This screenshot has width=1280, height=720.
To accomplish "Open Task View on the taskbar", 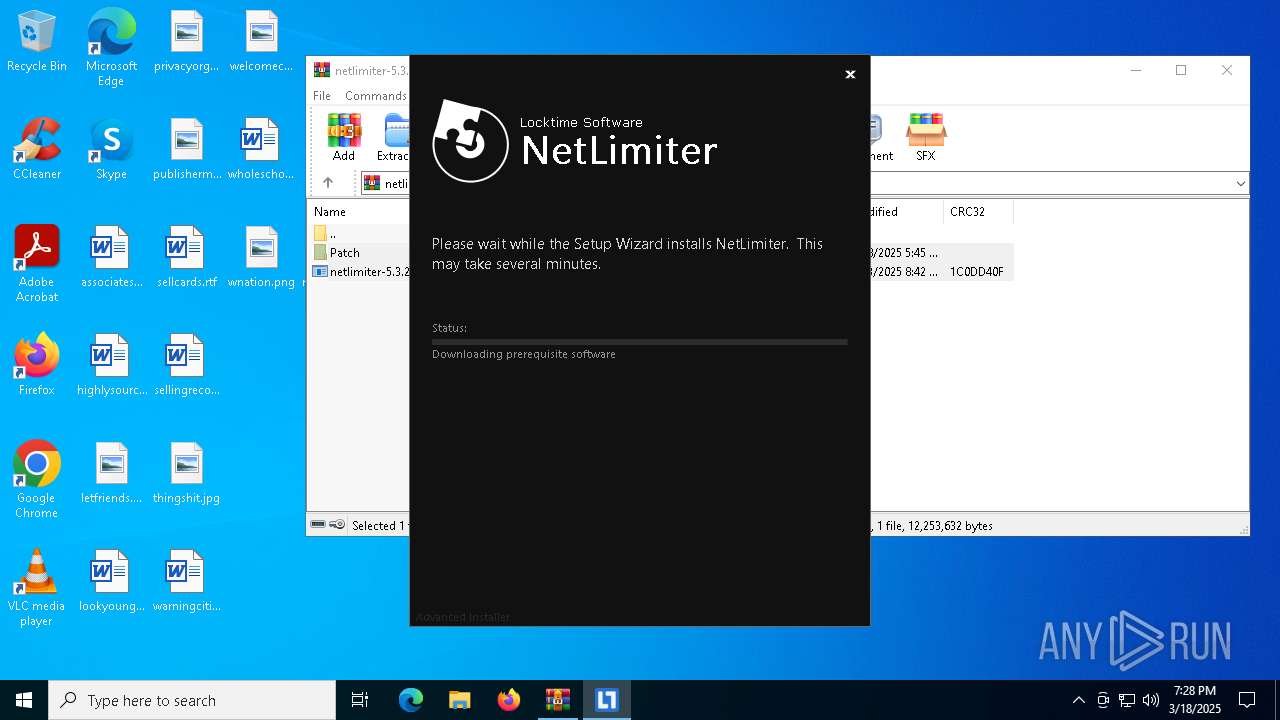I will 360,700.
